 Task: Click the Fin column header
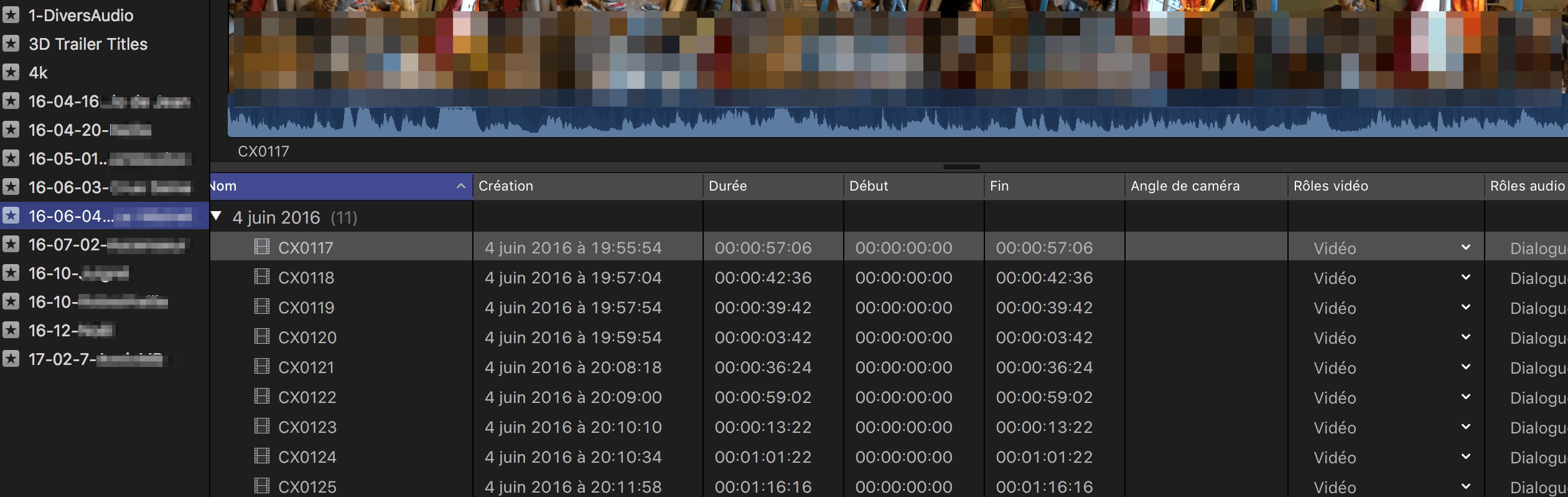click(1055, 186)
